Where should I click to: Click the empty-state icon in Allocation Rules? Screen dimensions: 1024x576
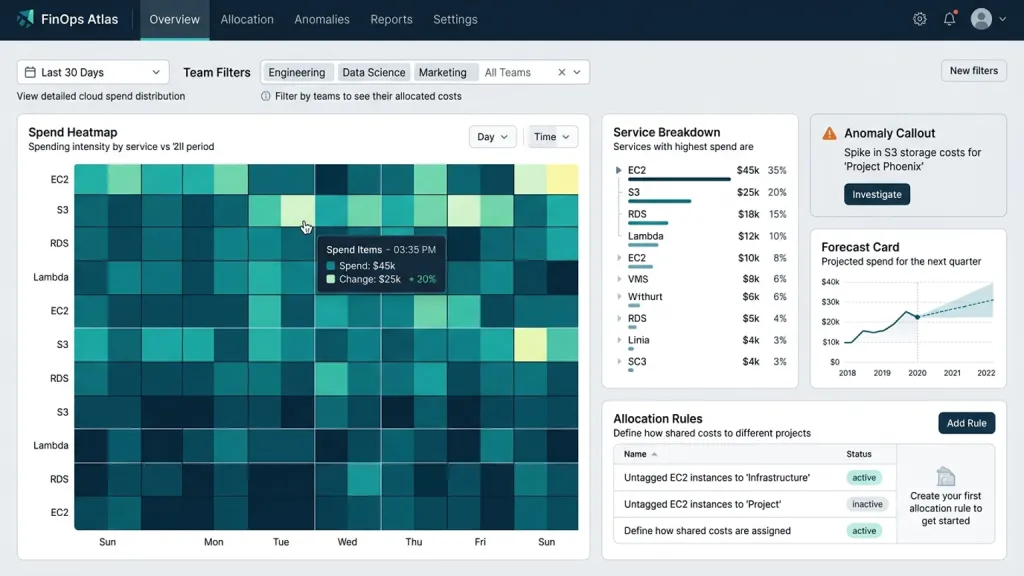pyautogui.click(x=945, y=476)
